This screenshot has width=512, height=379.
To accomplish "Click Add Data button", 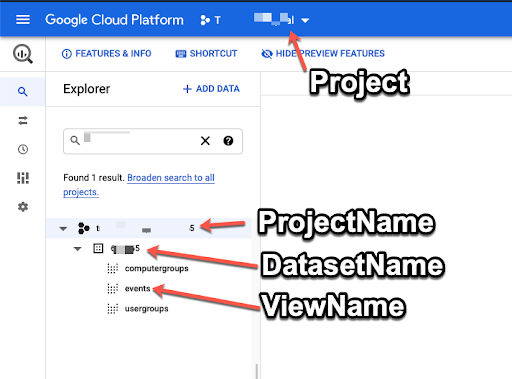I will tap(211, 89).
